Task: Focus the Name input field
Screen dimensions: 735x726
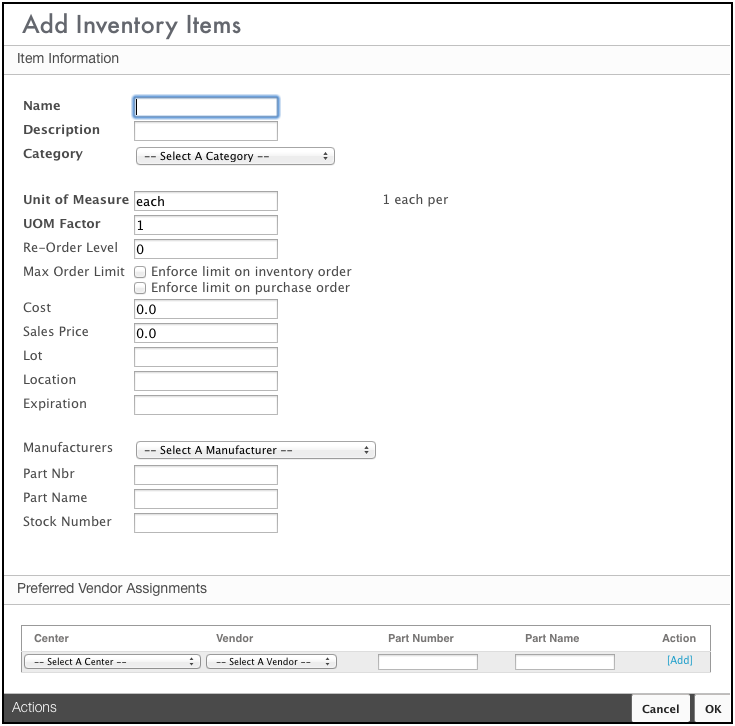Action: coord(206,107)
